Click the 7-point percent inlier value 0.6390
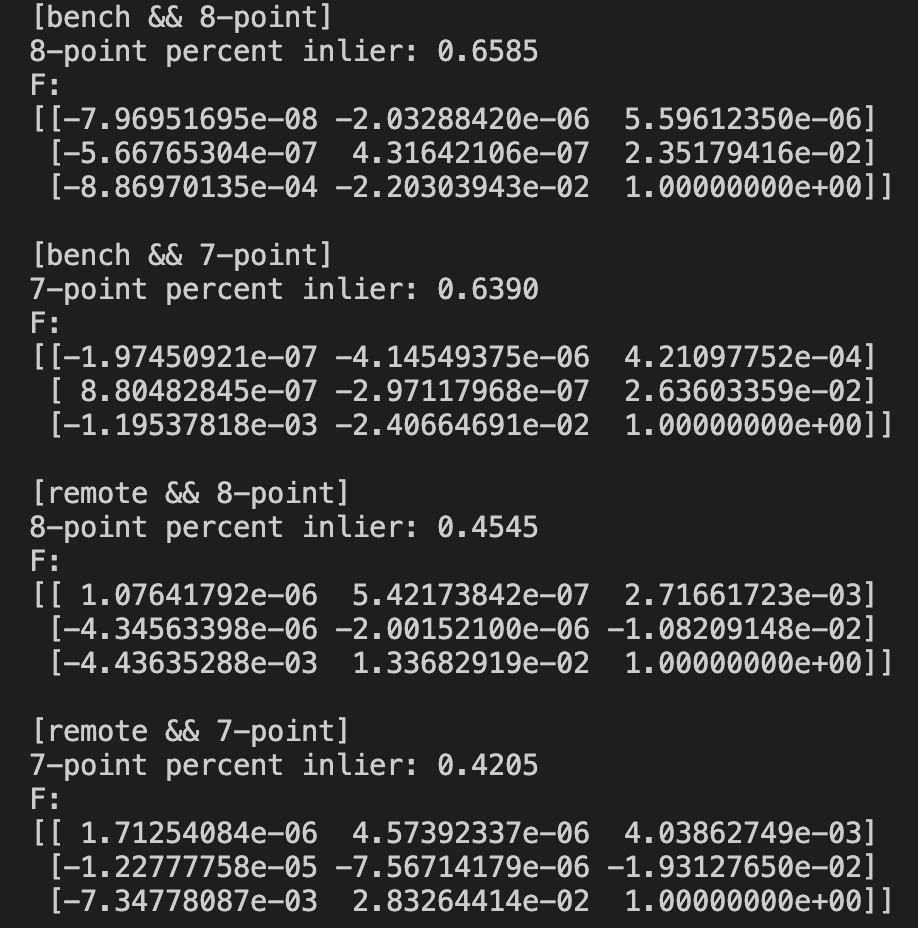 point(488,289)
